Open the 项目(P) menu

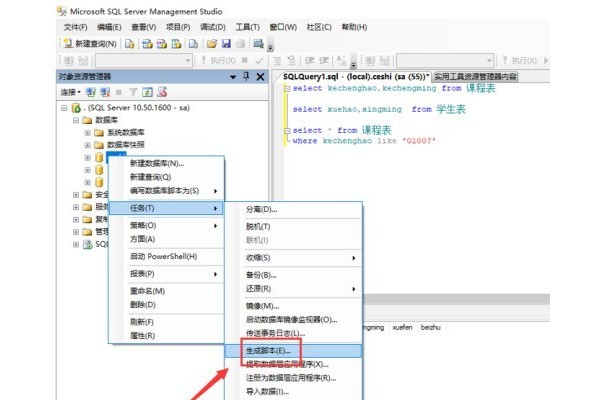point(178,27)
